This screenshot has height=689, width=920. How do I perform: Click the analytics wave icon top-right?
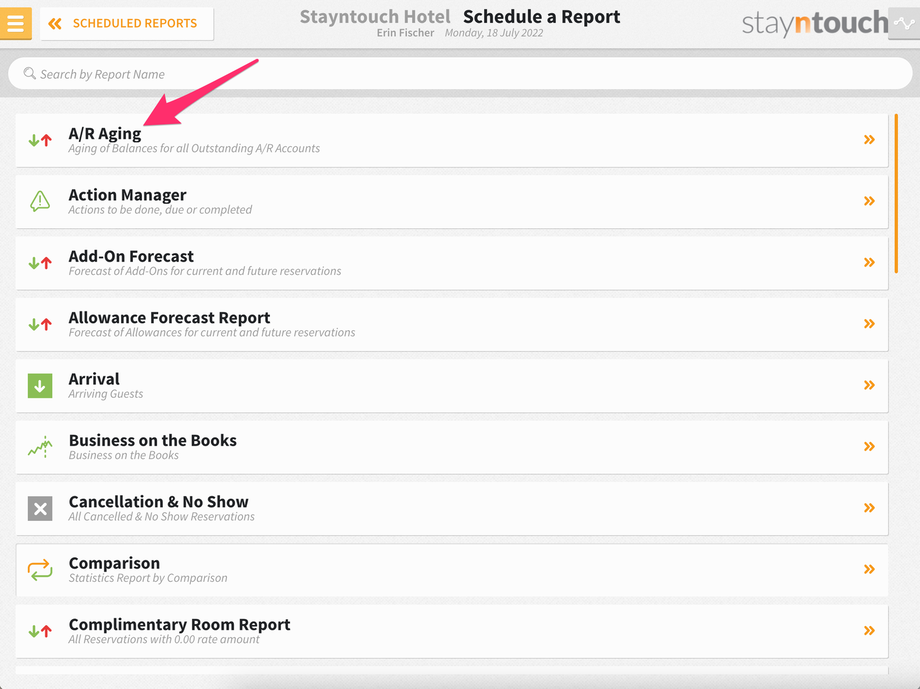coord(904,23)
